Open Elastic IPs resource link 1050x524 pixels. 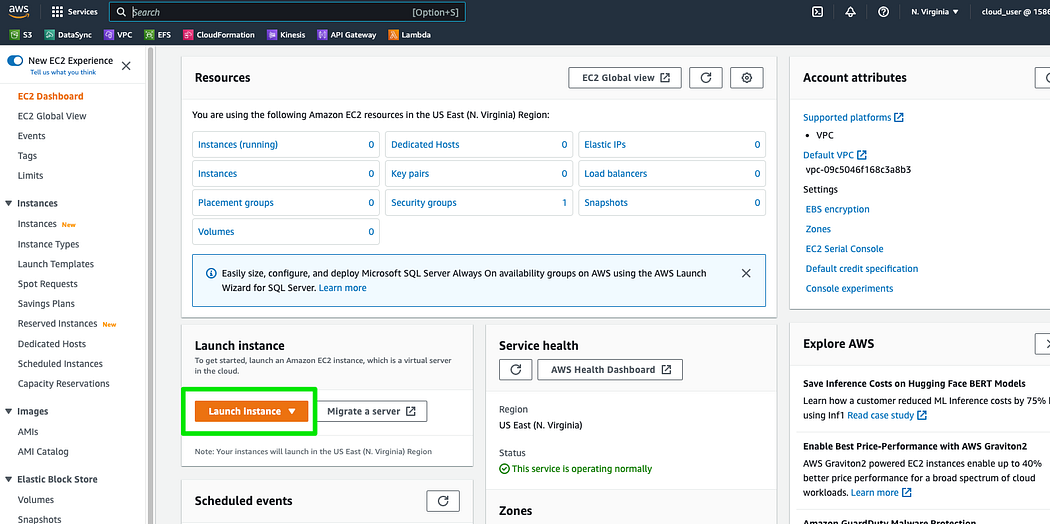605,145
